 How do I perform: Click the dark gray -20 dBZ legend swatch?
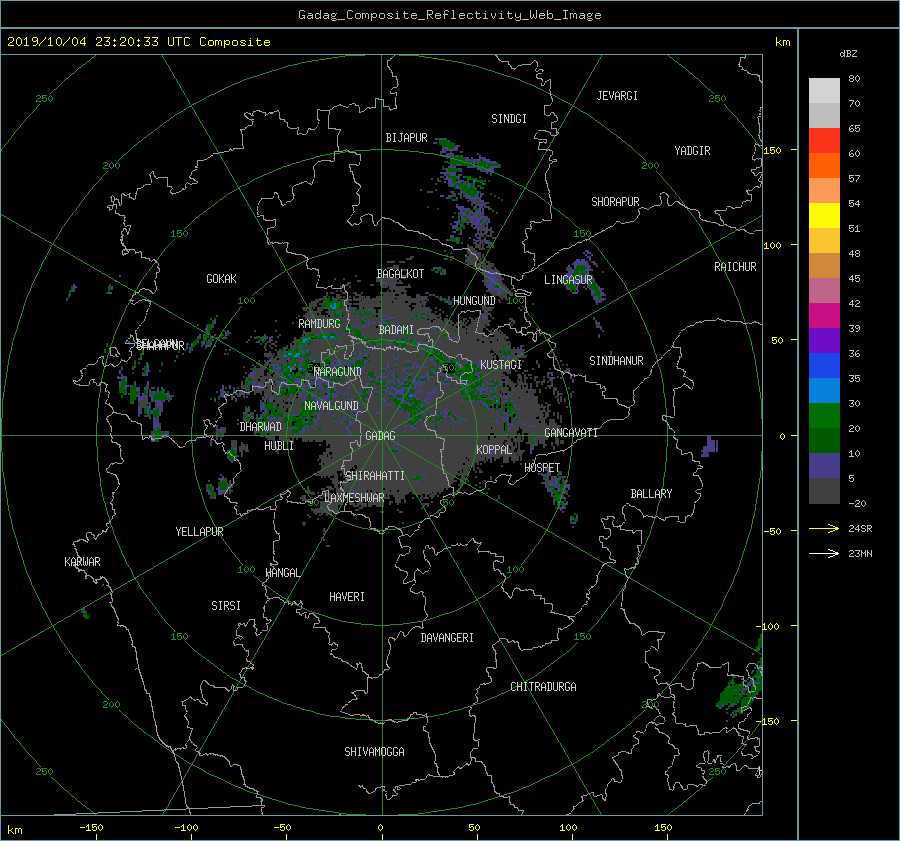(824, 491)
